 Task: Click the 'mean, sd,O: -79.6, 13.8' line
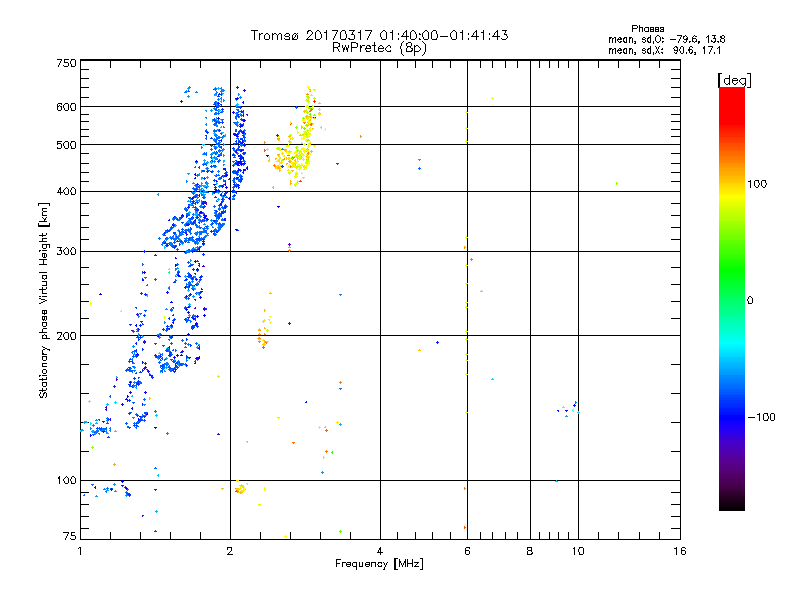click(x=666, y=39)
